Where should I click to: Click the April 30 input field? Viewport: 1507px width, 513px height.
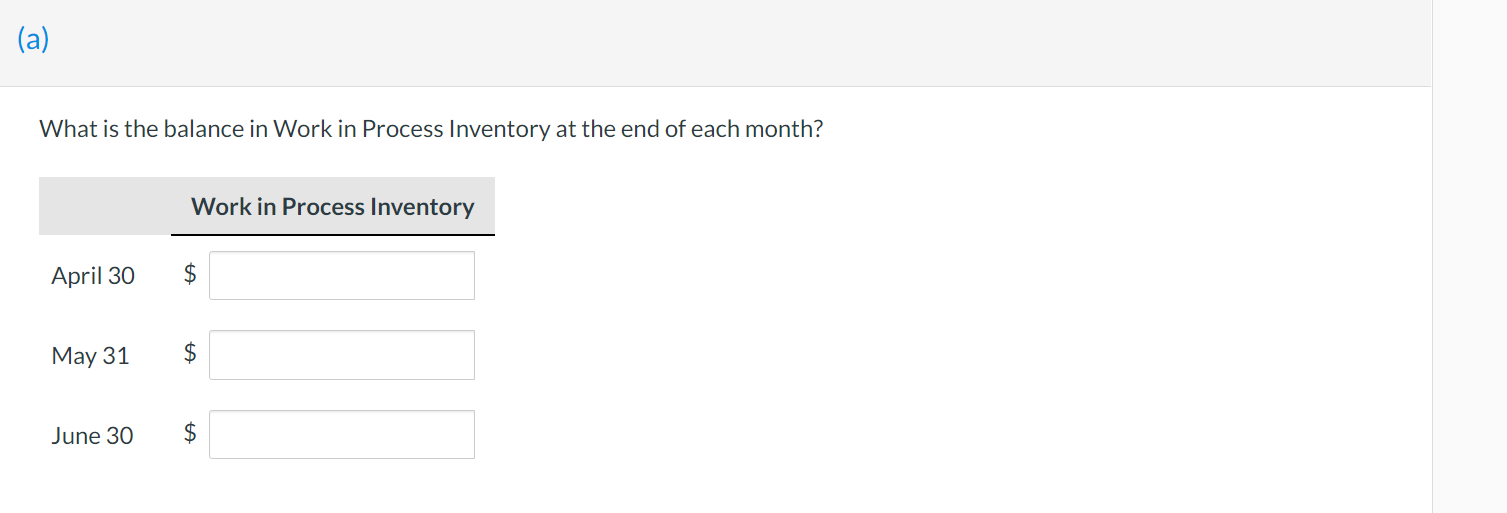[x=342, y=275]
